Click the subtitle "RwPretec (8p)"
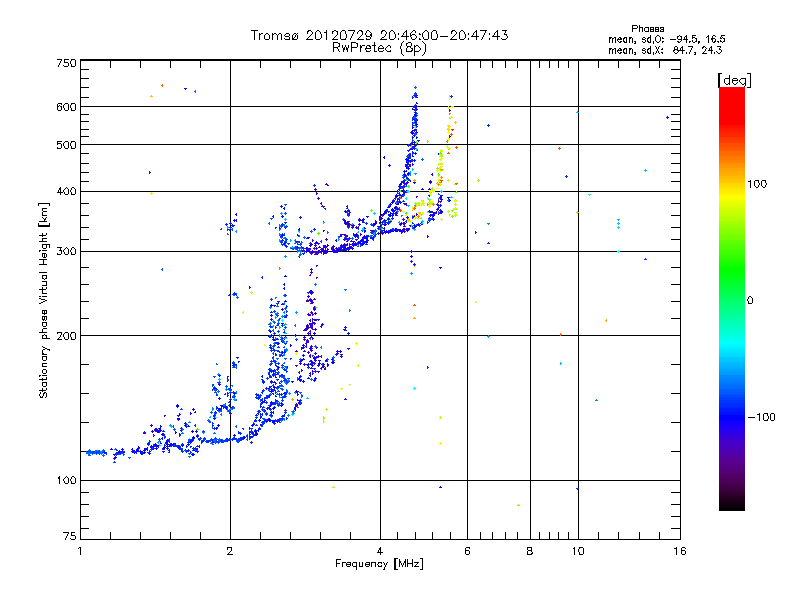Screen dimensions: 800x600 [379, 48]
